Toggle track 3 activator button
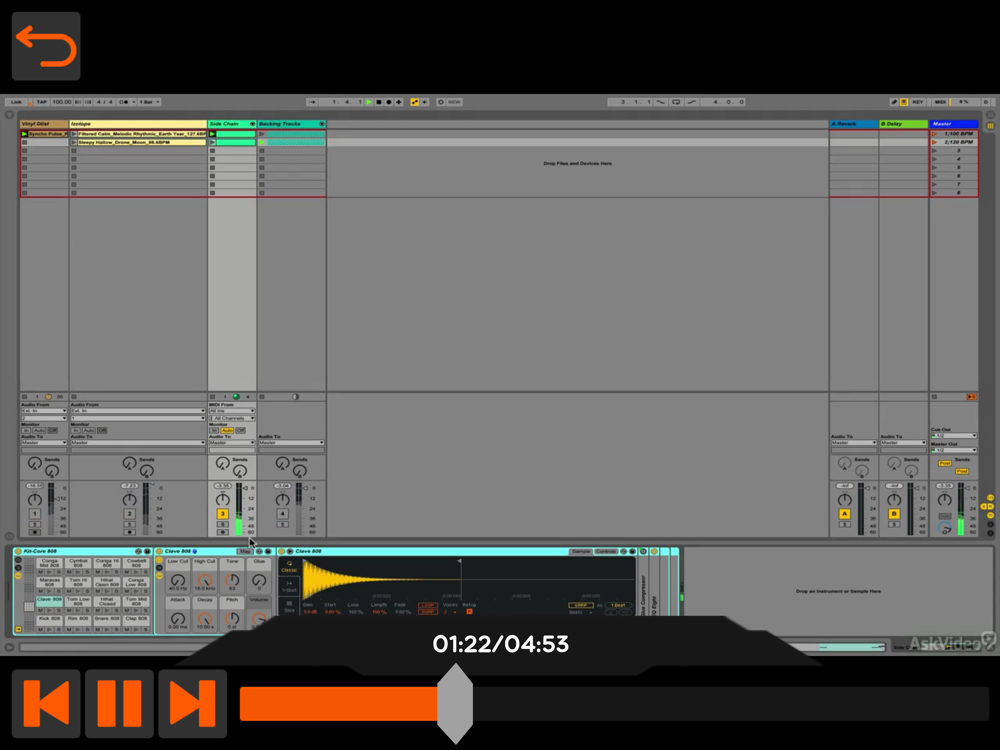The width and height of the screenshot is (1000, 750). [x=223, y=514]
